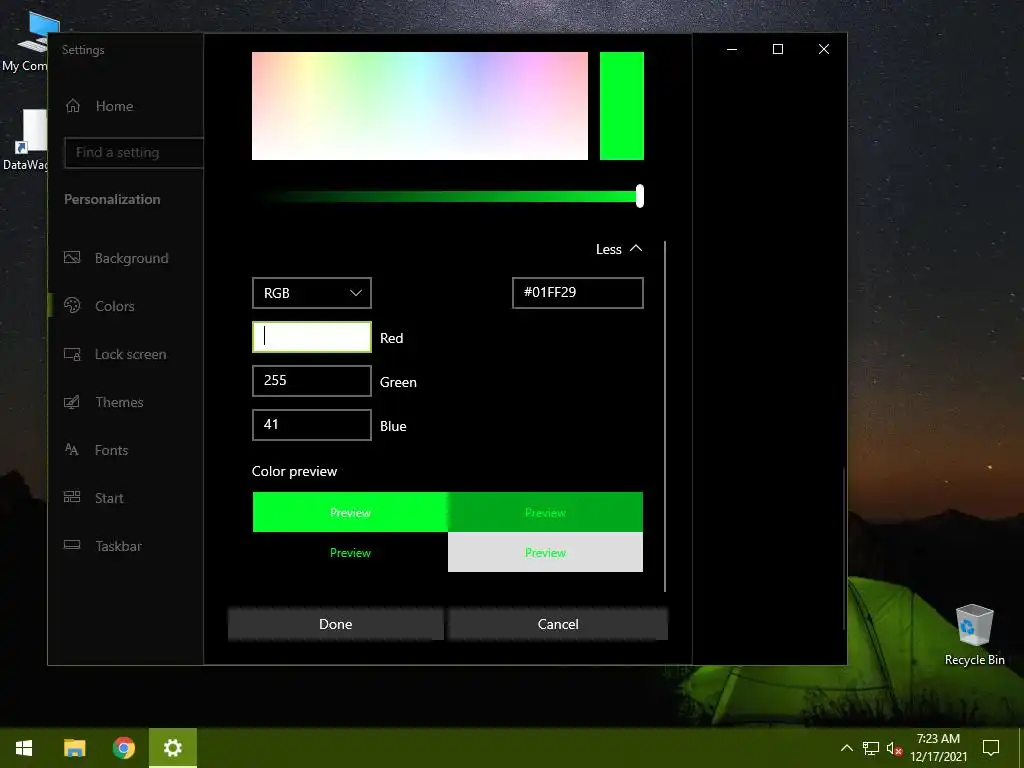Click the Lock screen icon
The width and height of the screenshot is (1024, 768).
point(72,354)
